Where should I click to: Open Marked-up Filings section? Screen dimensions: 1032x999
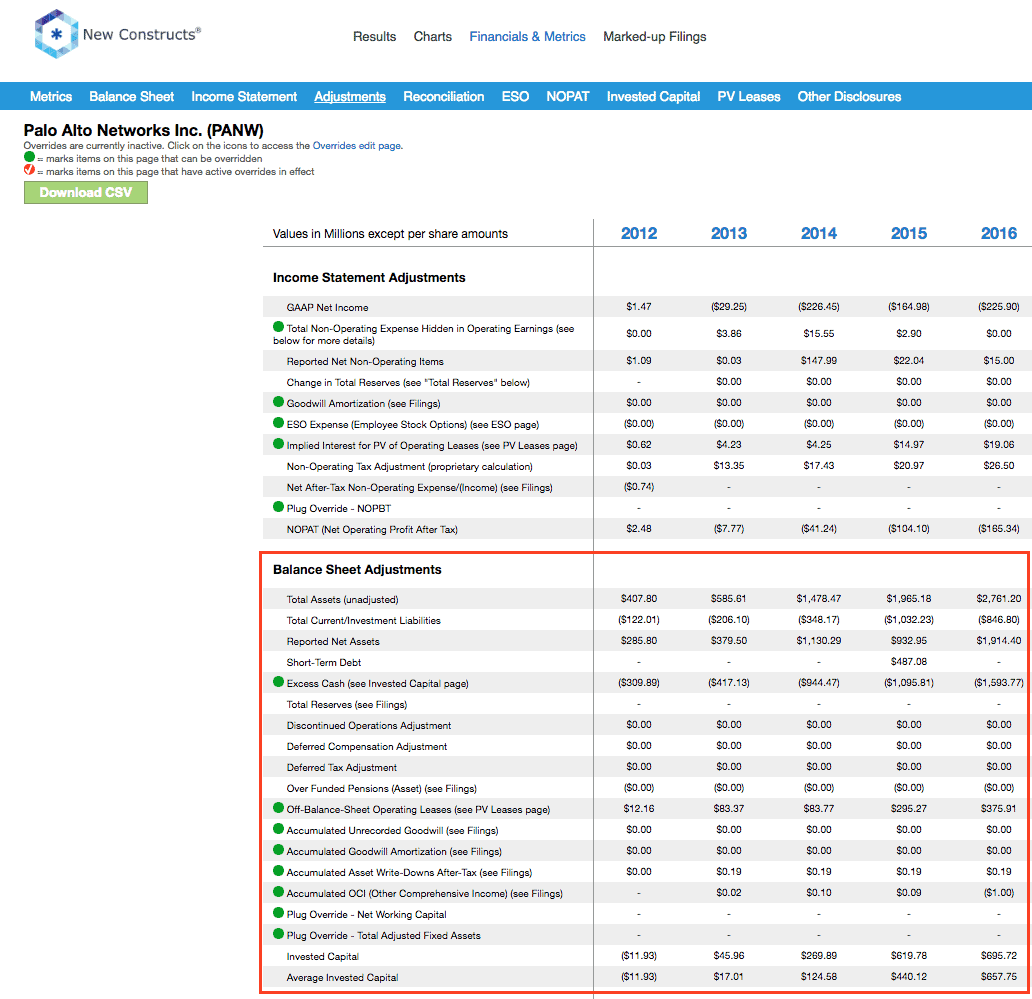[655, 37]
